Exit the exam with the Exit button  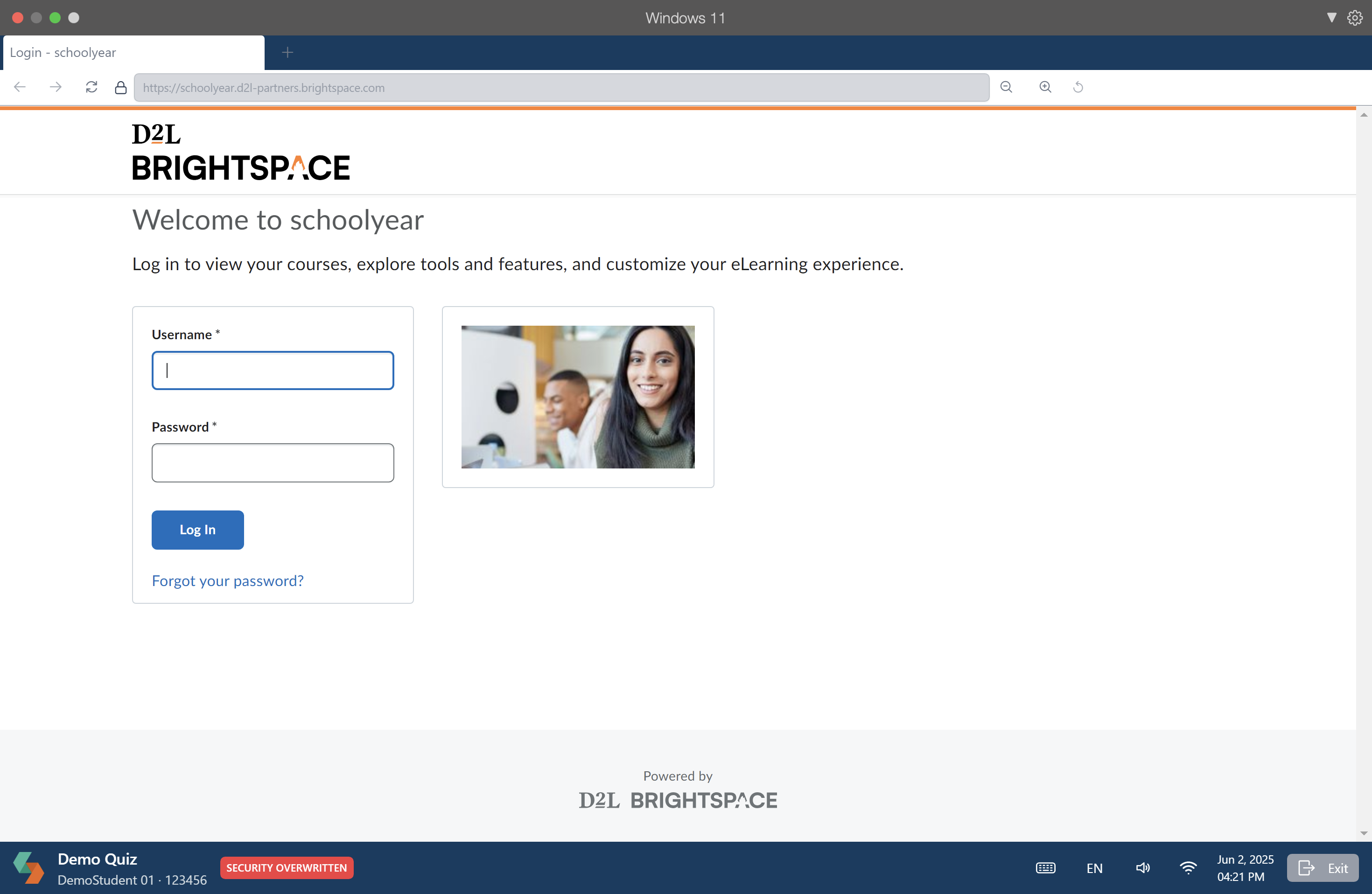[1323, 868]
